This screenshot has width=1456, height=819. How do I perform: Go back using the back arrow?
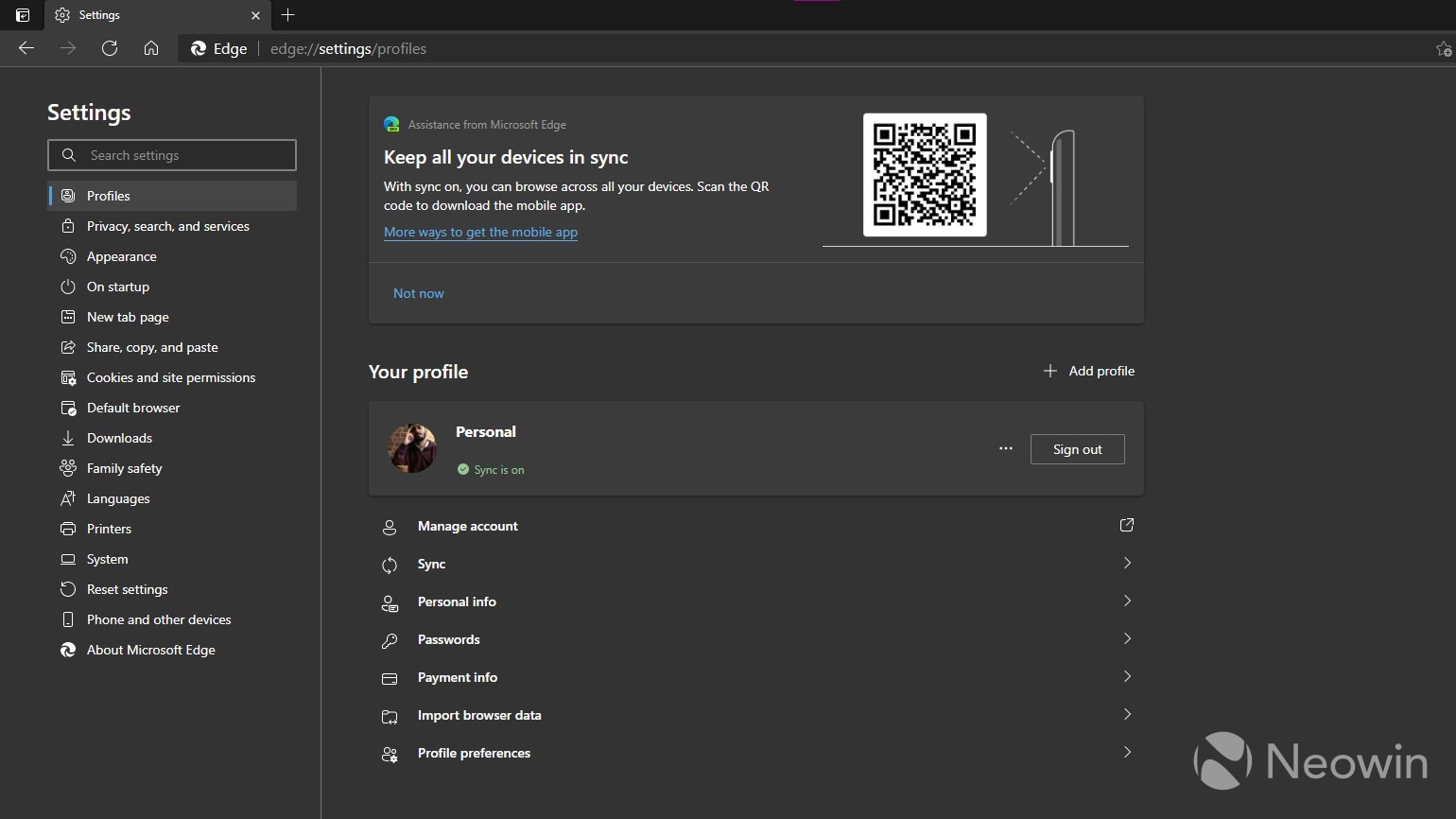point(26,48)
